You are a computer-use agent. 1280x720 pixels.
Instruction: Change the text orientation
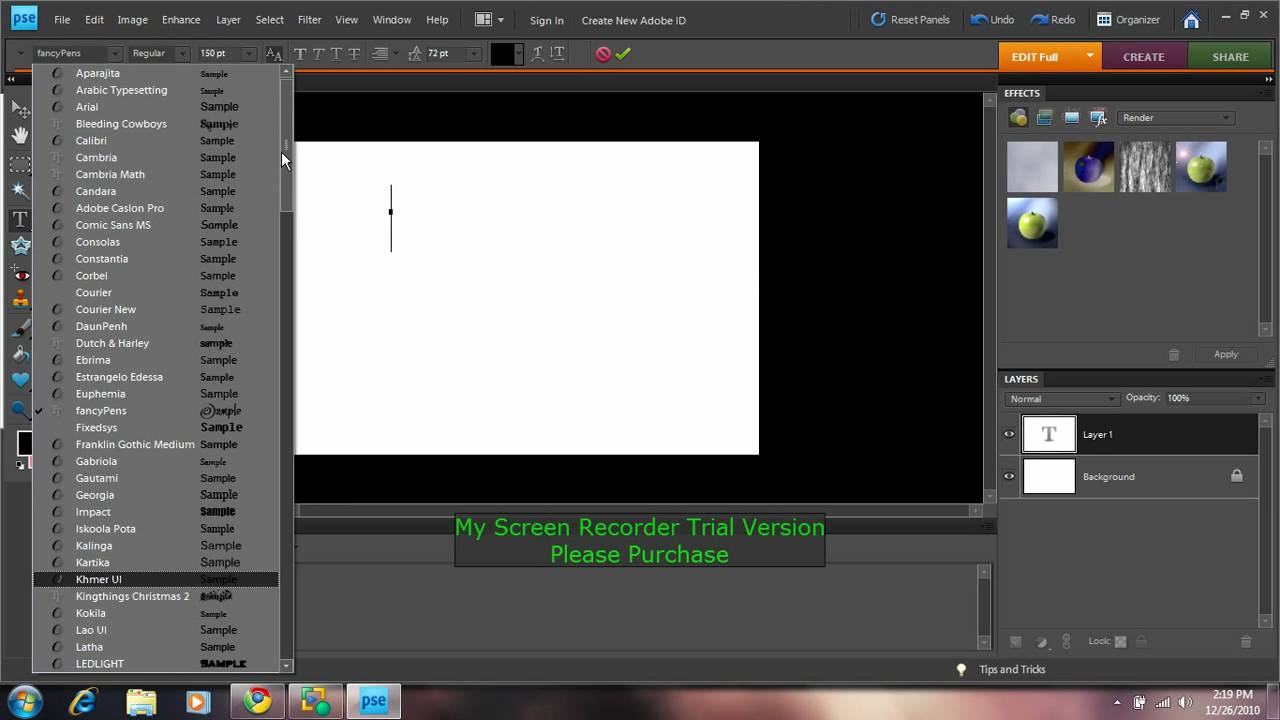(x=557, y=54)
